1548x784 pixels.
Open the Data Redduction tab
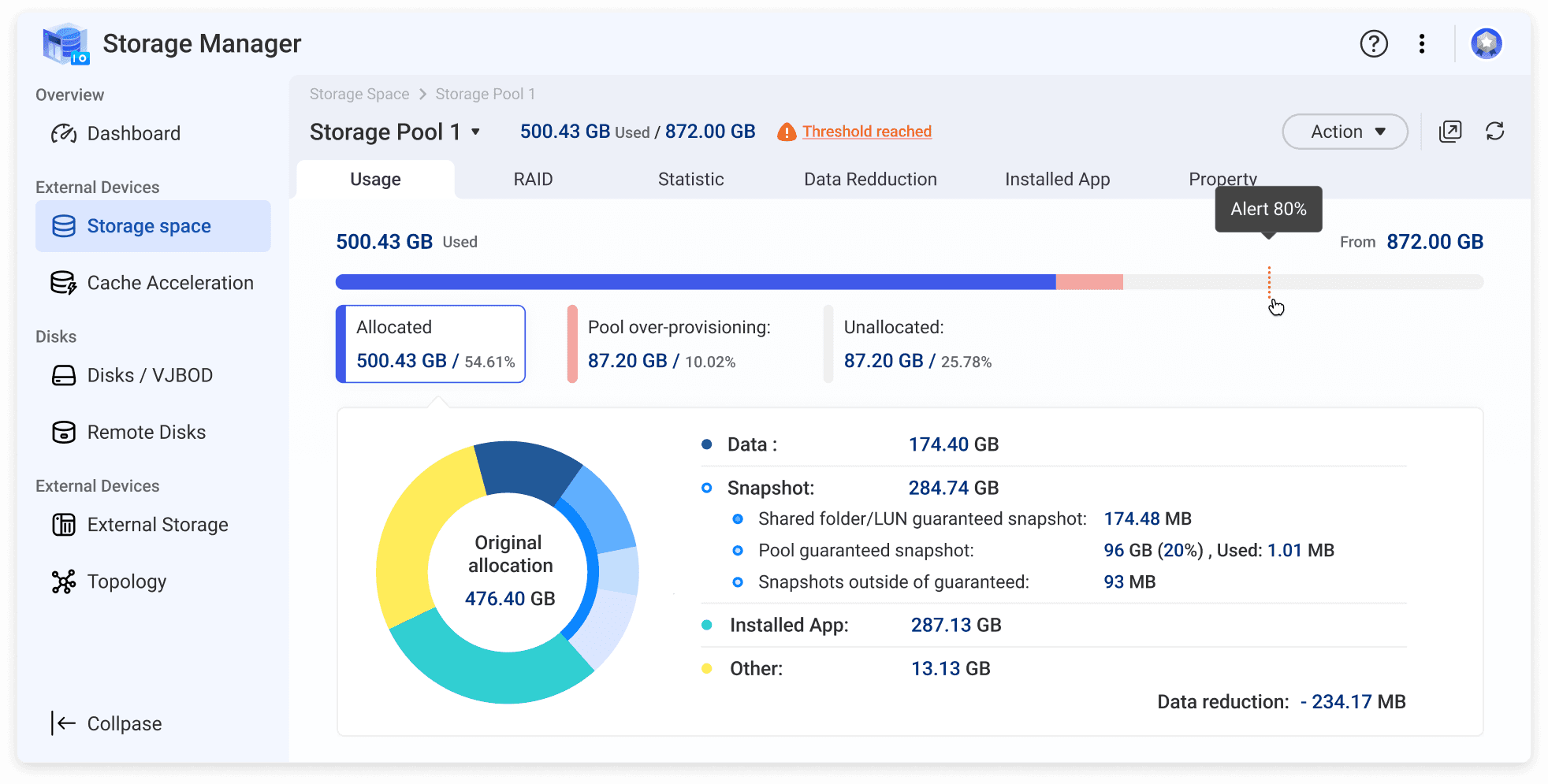pos(871,179)
